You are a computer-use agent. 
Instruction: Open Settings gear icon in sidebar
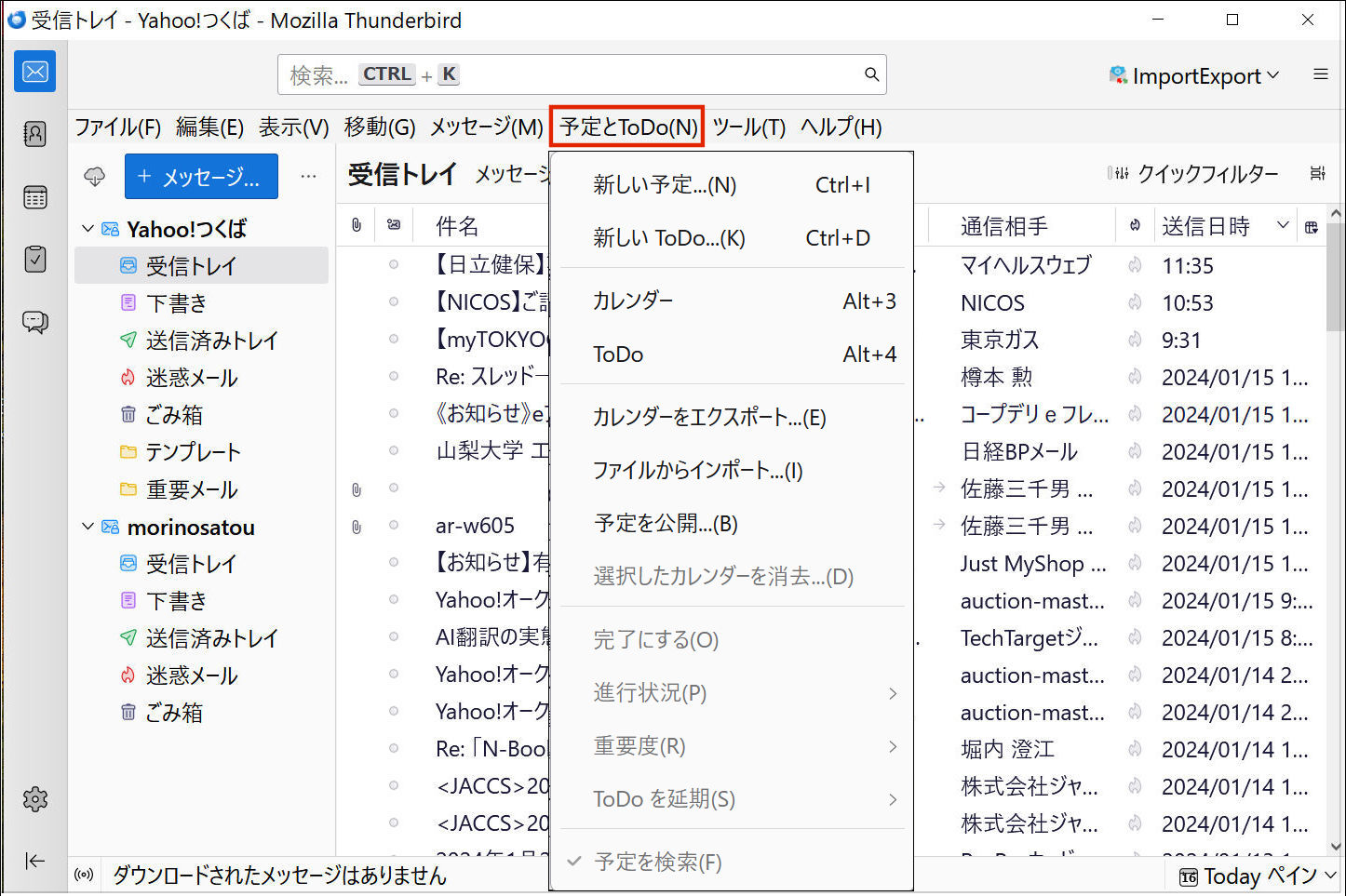pos(34,798)
